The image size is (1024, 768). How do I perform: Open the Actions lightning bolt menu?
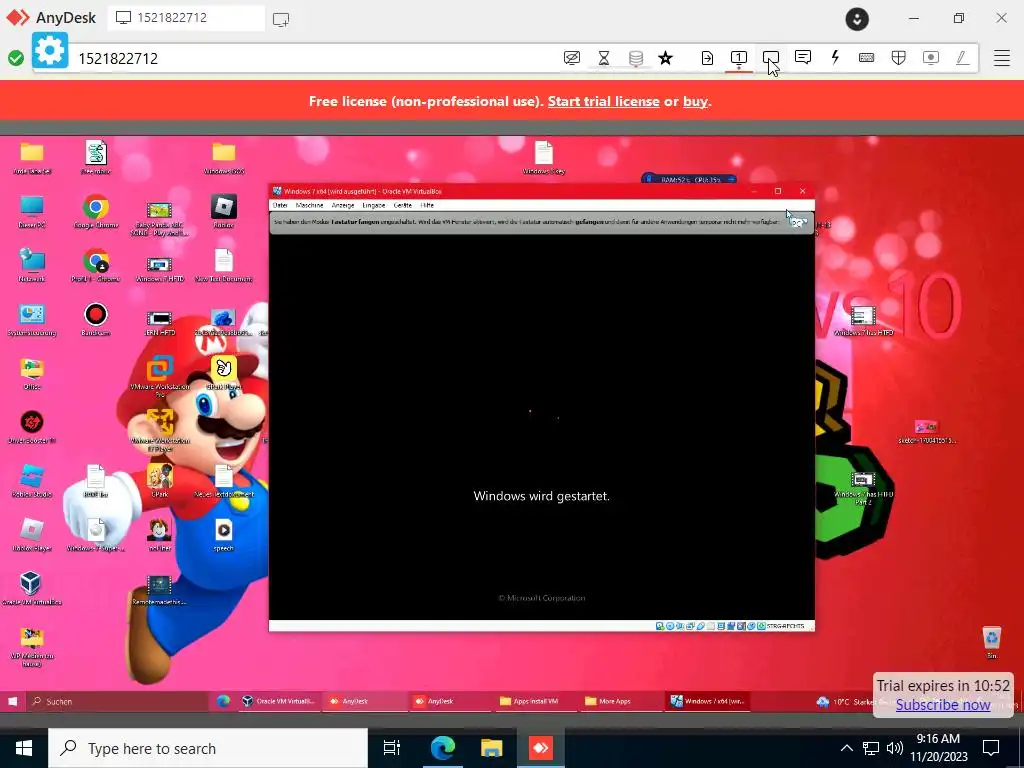(835, 57)
